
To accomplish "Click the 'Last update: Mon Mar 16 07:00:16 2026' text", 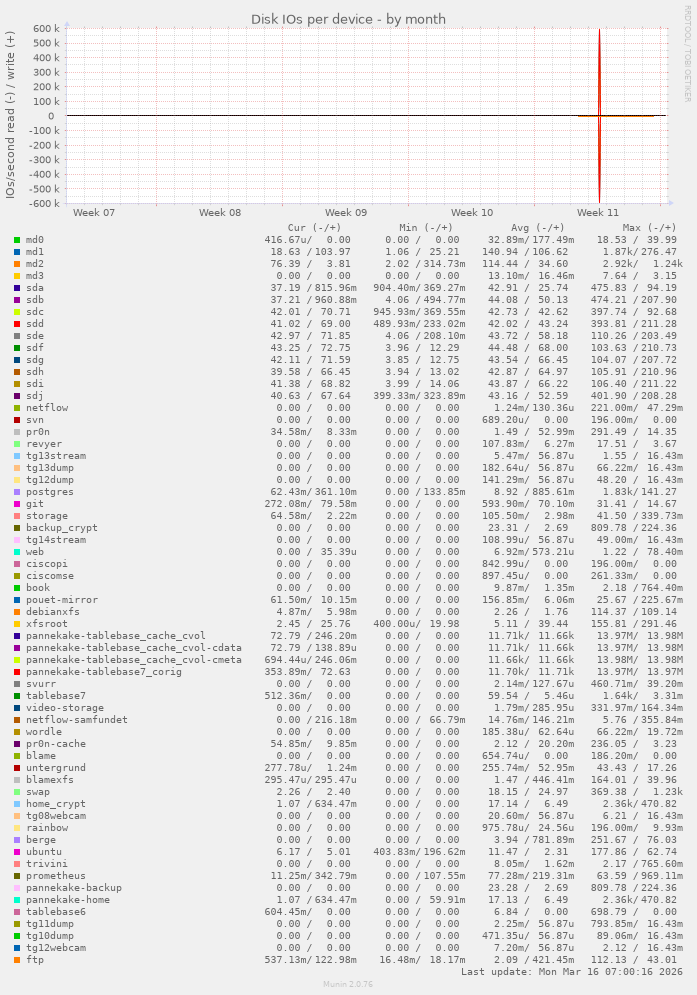I will [572, 972].
